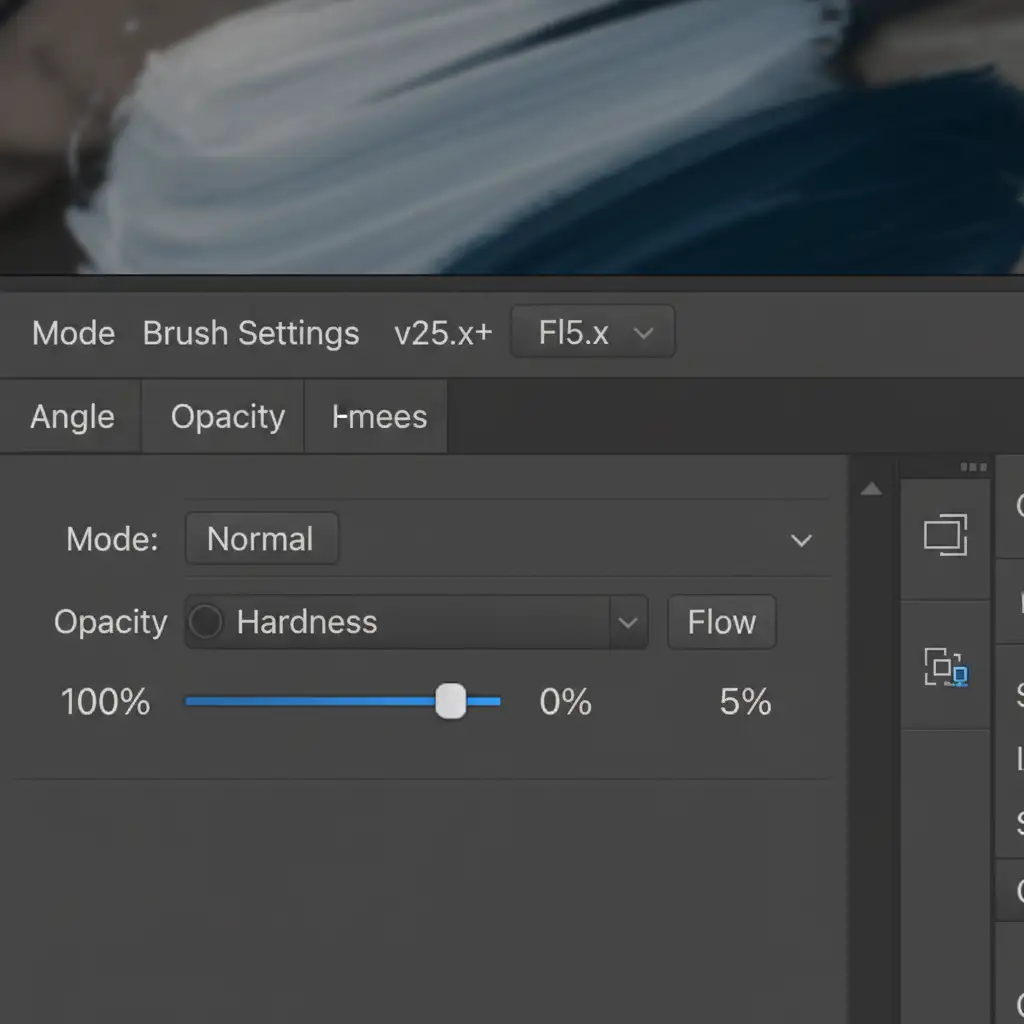
Task: Switch to the Angle tab
Action: click(x=72, y=417)
